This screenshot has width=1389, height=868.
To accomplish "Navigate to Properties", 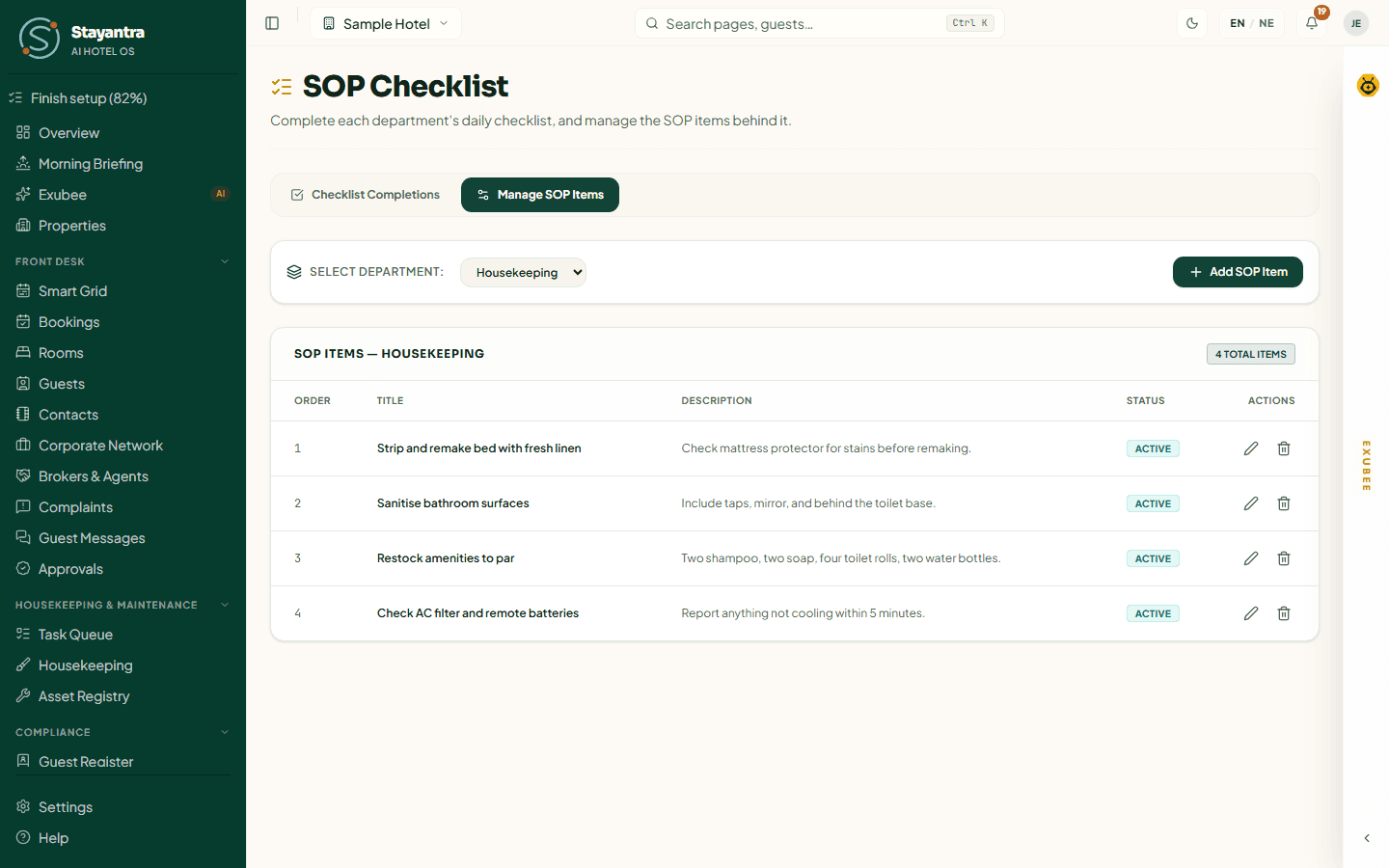I will coord(123,226).
